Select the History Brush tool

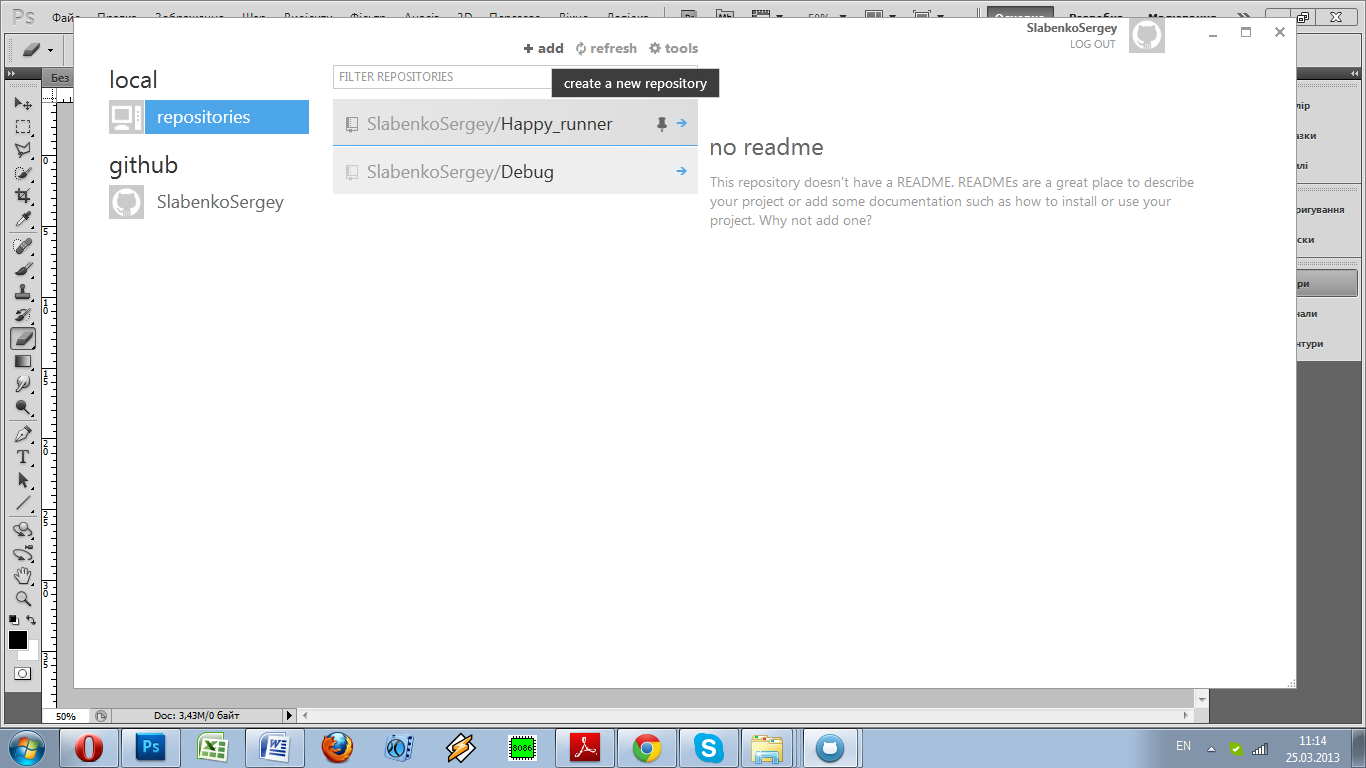pyautogui.click(x=23, y=315)
